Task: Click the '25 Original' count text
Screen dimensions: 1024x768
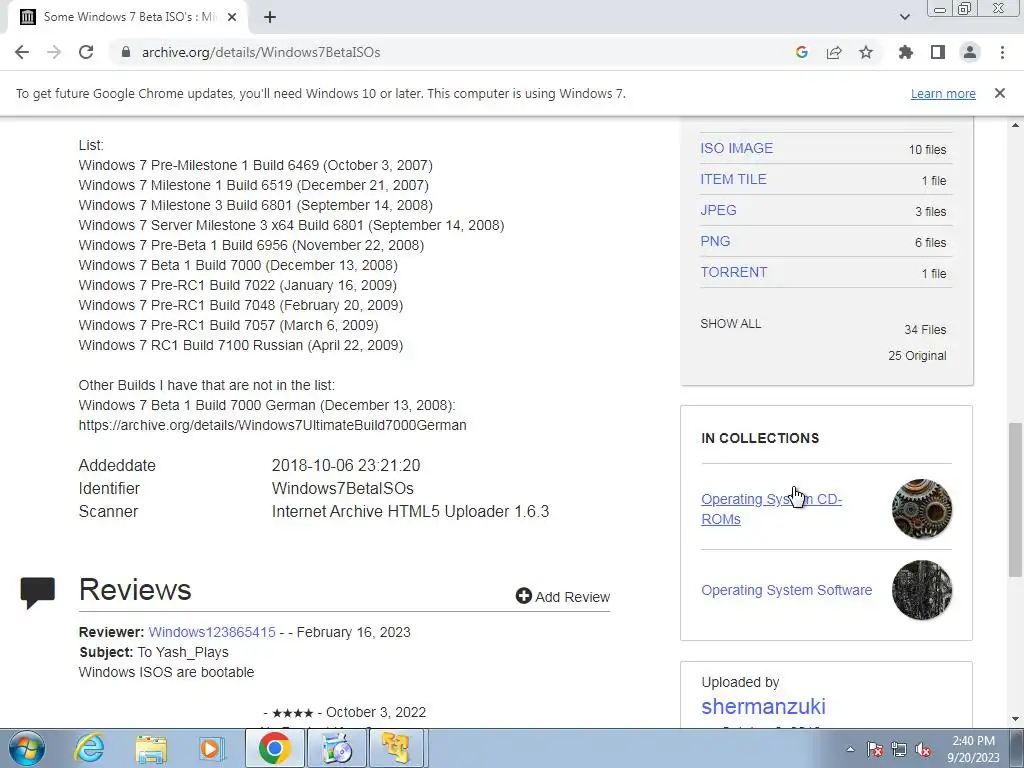Action: point(917,356)
